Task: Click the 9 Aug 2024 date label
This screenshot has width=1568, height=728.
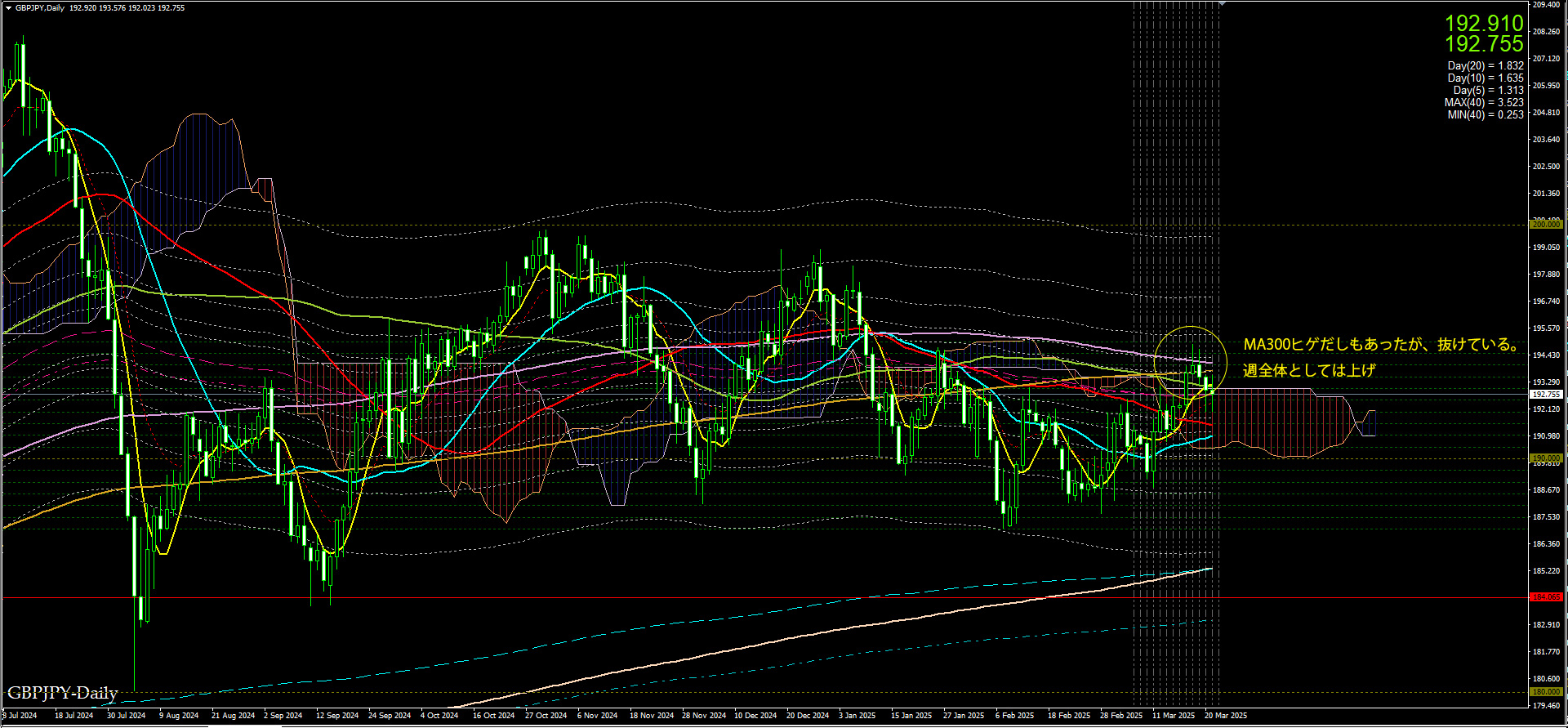Action: 178,716
